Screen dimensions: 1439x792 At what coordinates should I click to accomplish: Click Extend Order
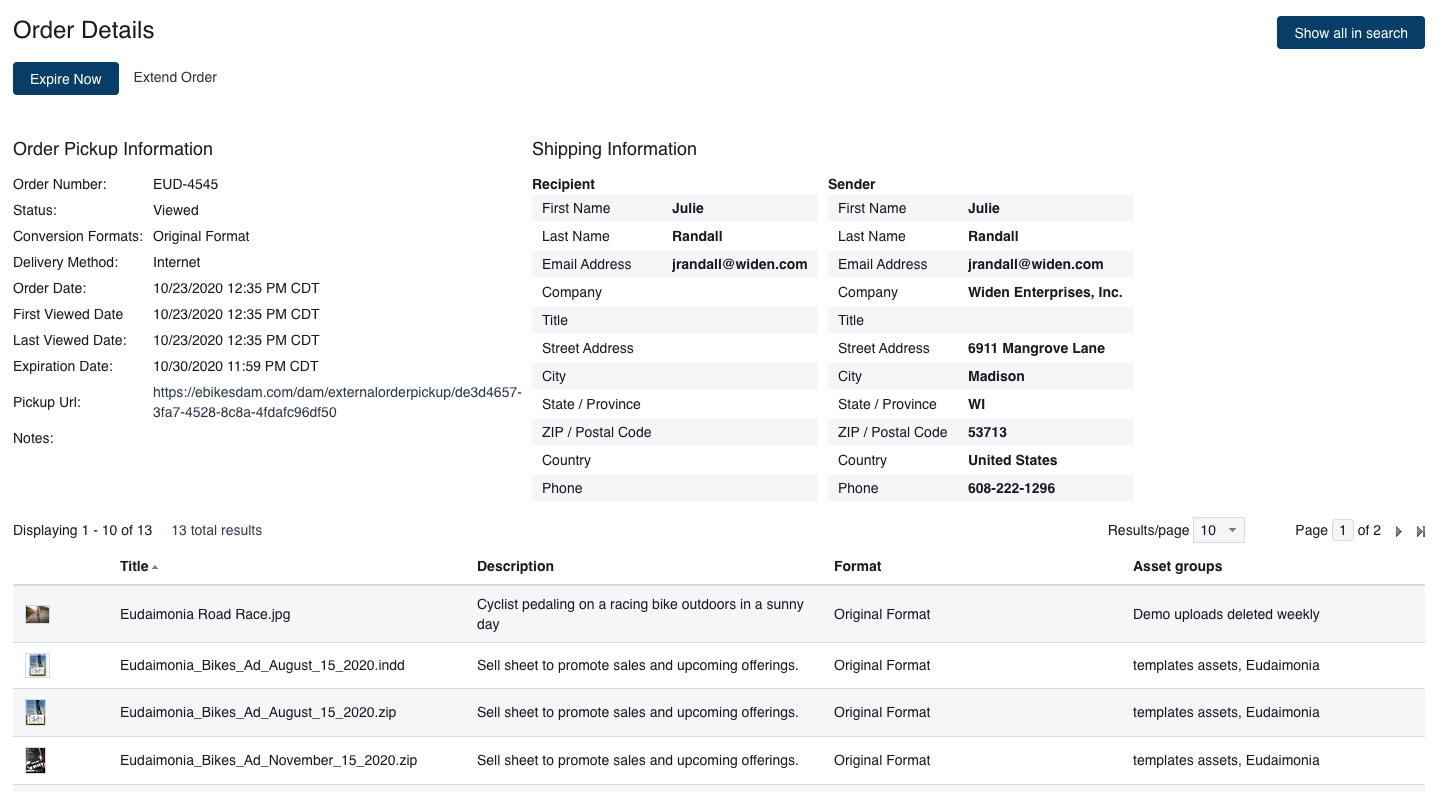[x=175, y=77]
